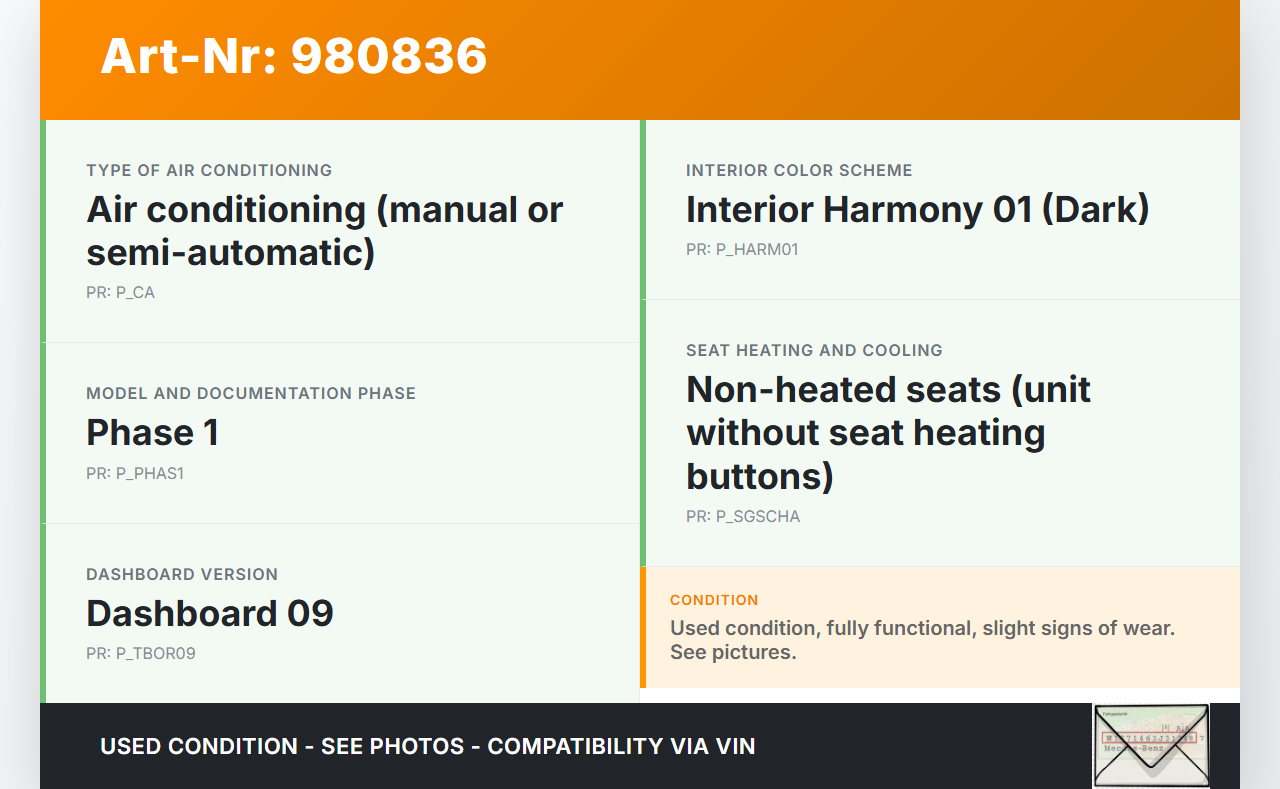Click the Seat Heating and Cooling label
Screen dimensions: 1280x789
coord(814,350)
